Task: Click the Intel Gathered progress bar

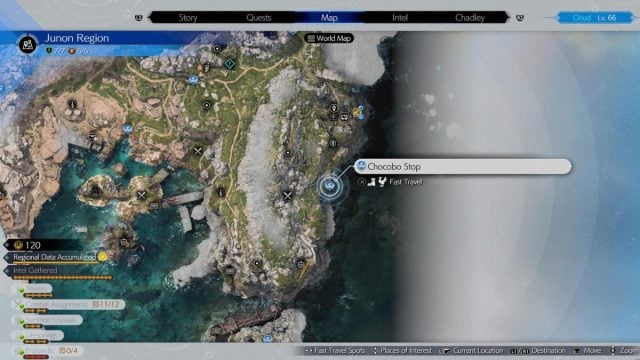Action: tap(62, 278)
